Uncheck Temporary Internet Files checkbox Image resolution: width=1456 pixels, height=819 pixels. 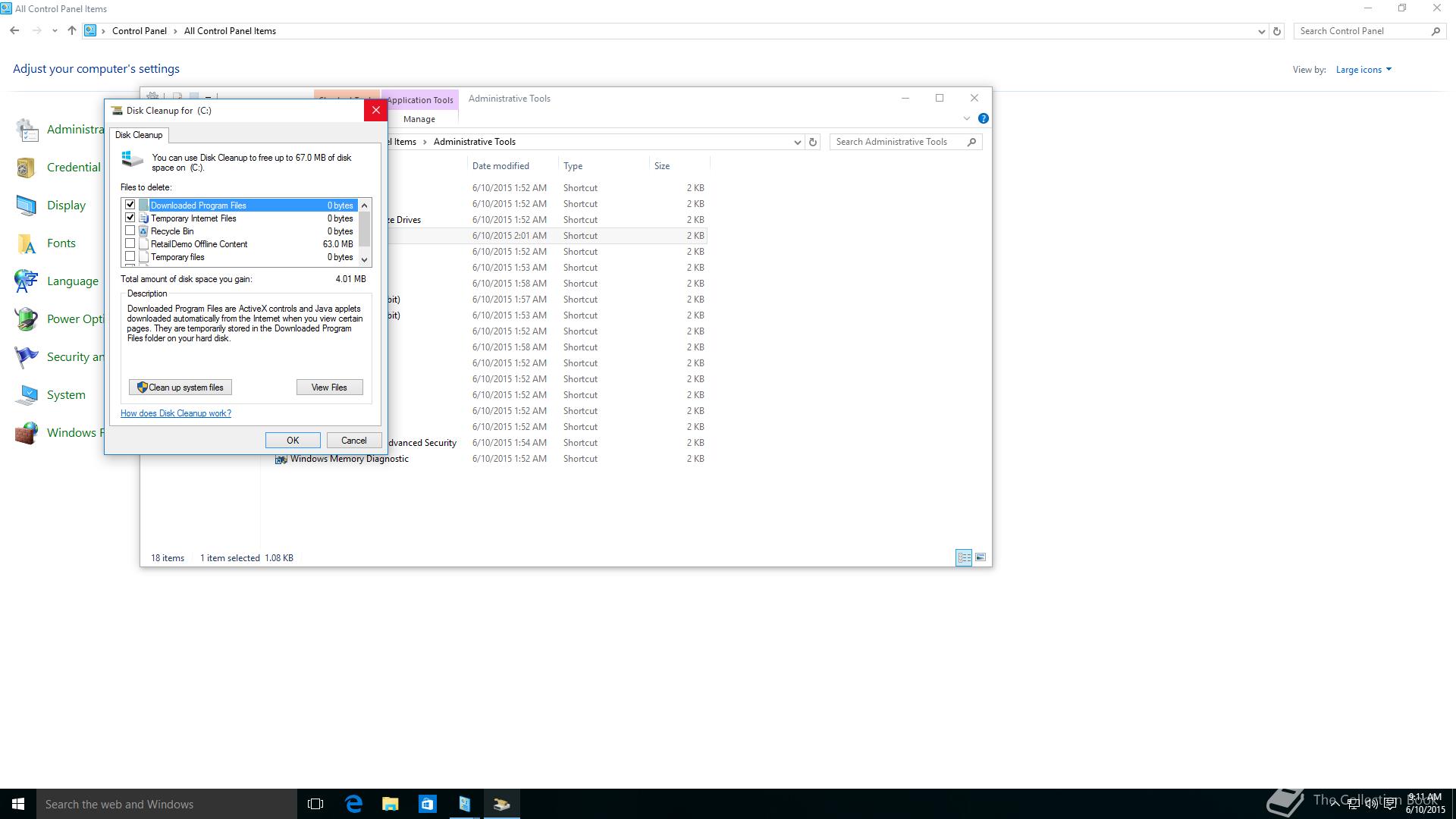coord(130,218)
